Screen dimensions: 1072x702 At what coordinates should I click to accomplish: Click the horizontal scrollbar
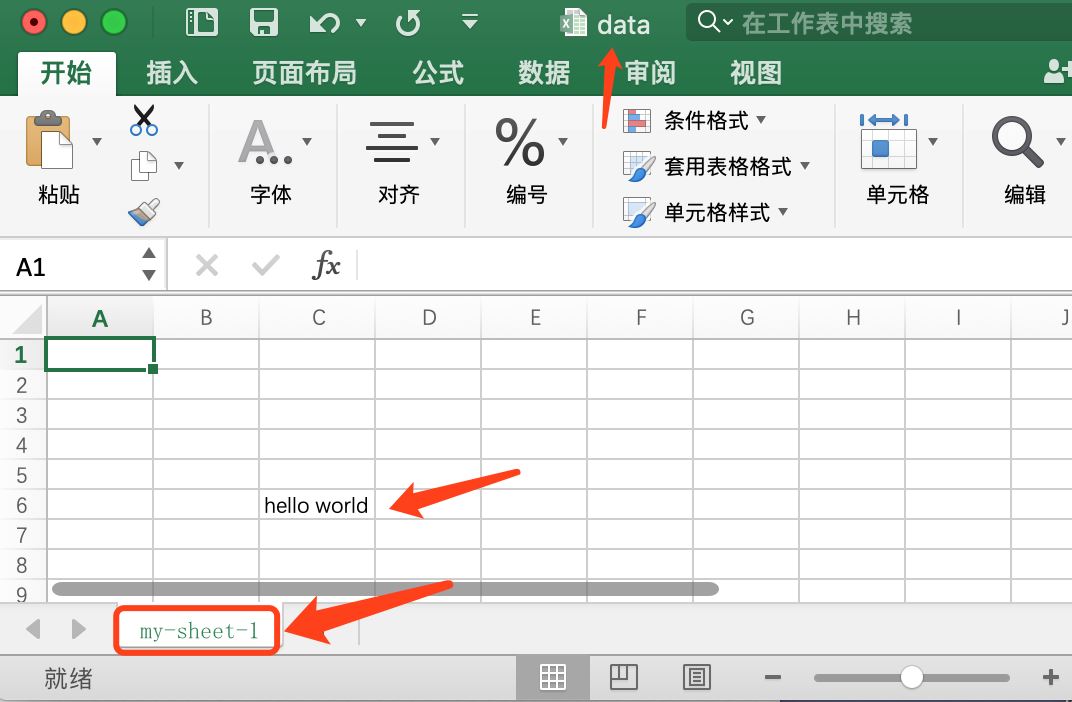click(386, 589)
